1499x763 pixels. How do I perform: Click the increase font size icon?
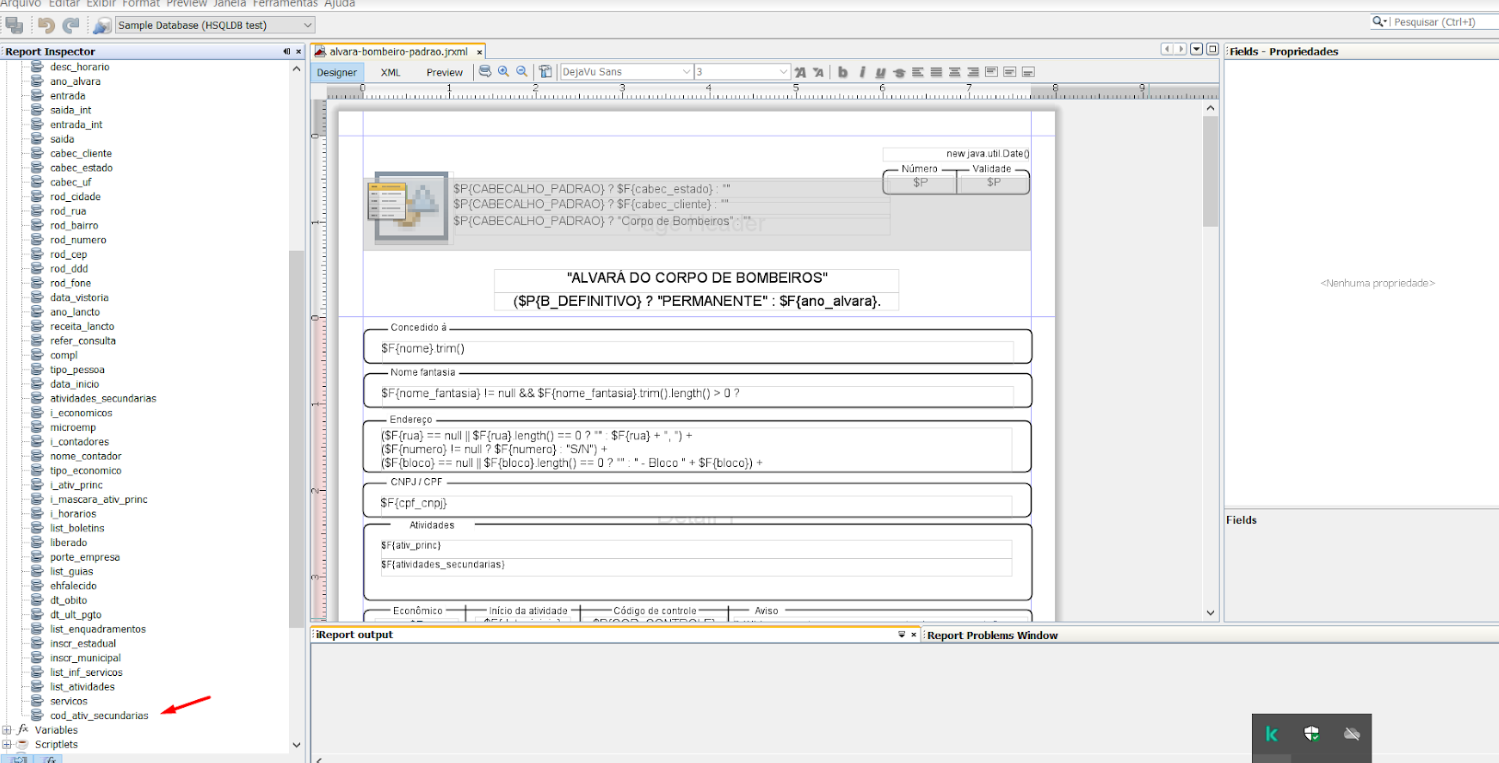click(800, 72)
